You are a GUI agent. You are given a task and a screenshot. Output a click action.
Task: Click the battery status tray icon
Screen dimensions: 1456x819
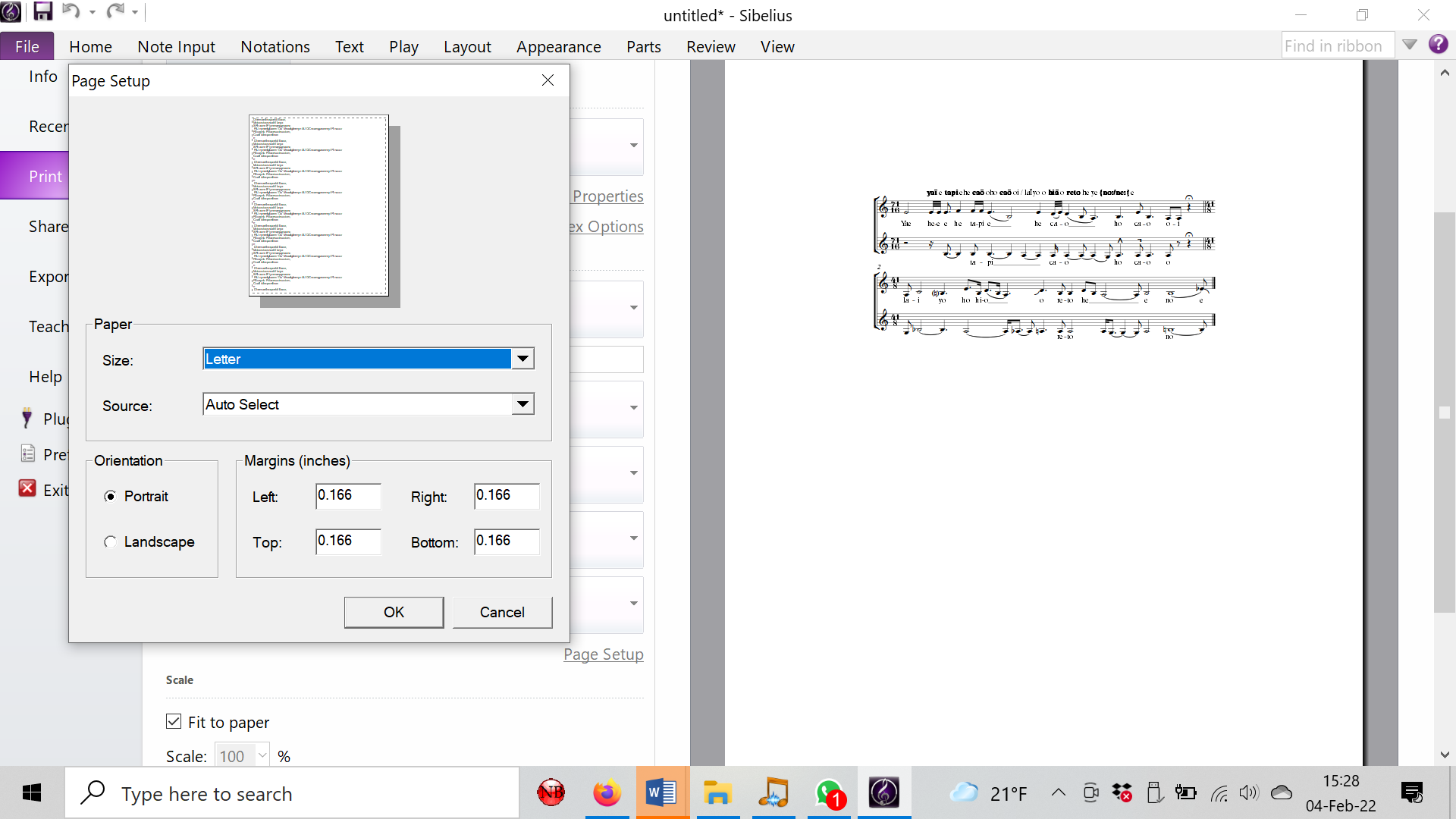click(x=1186, y=793)
